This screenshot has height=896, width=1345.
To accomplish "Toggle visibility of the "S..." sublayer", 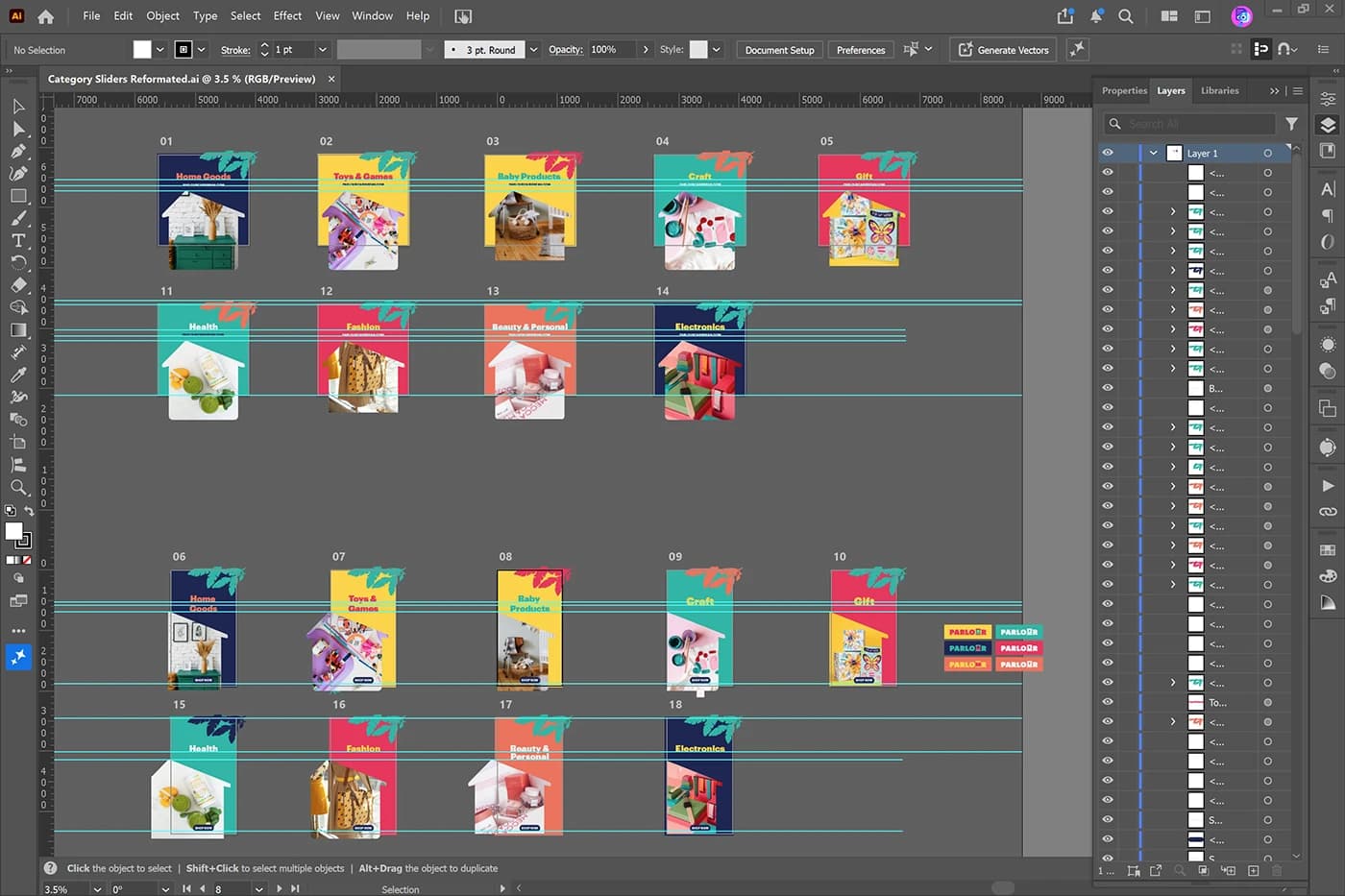I will point(1108,820).
